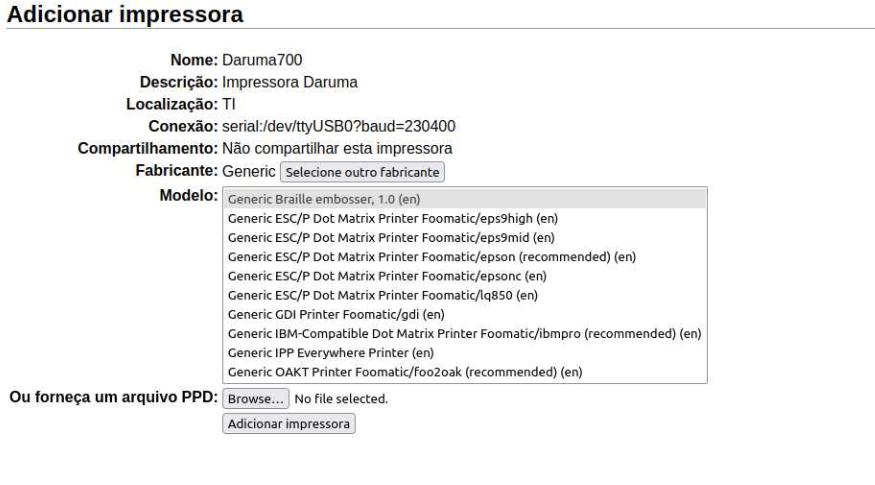
Task: Select Generic IPP Everywhere Printer
Action: pos(330,353)
